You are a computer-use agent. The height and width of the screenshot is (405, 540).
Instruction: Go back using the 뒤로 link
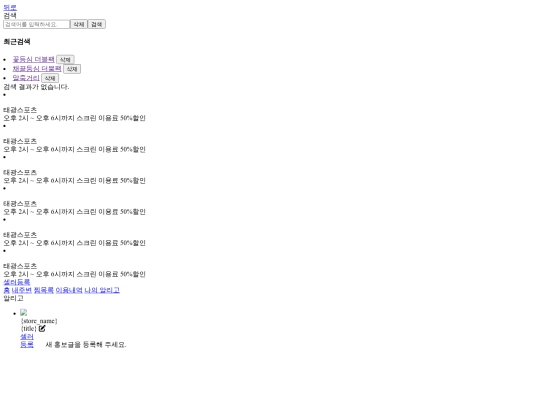[10, 7]
